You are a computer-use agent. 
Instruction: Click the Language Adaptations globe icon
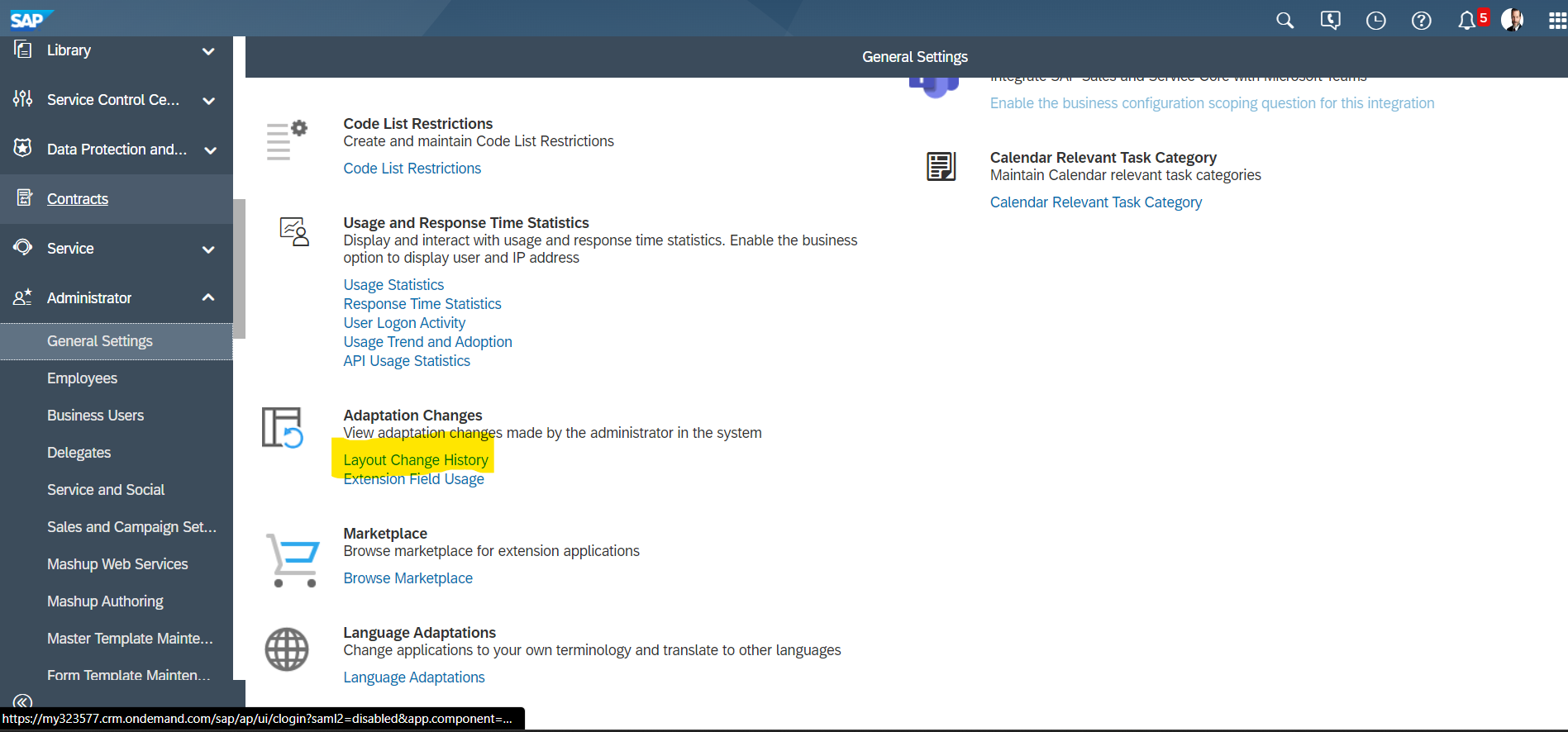[287, 649]
